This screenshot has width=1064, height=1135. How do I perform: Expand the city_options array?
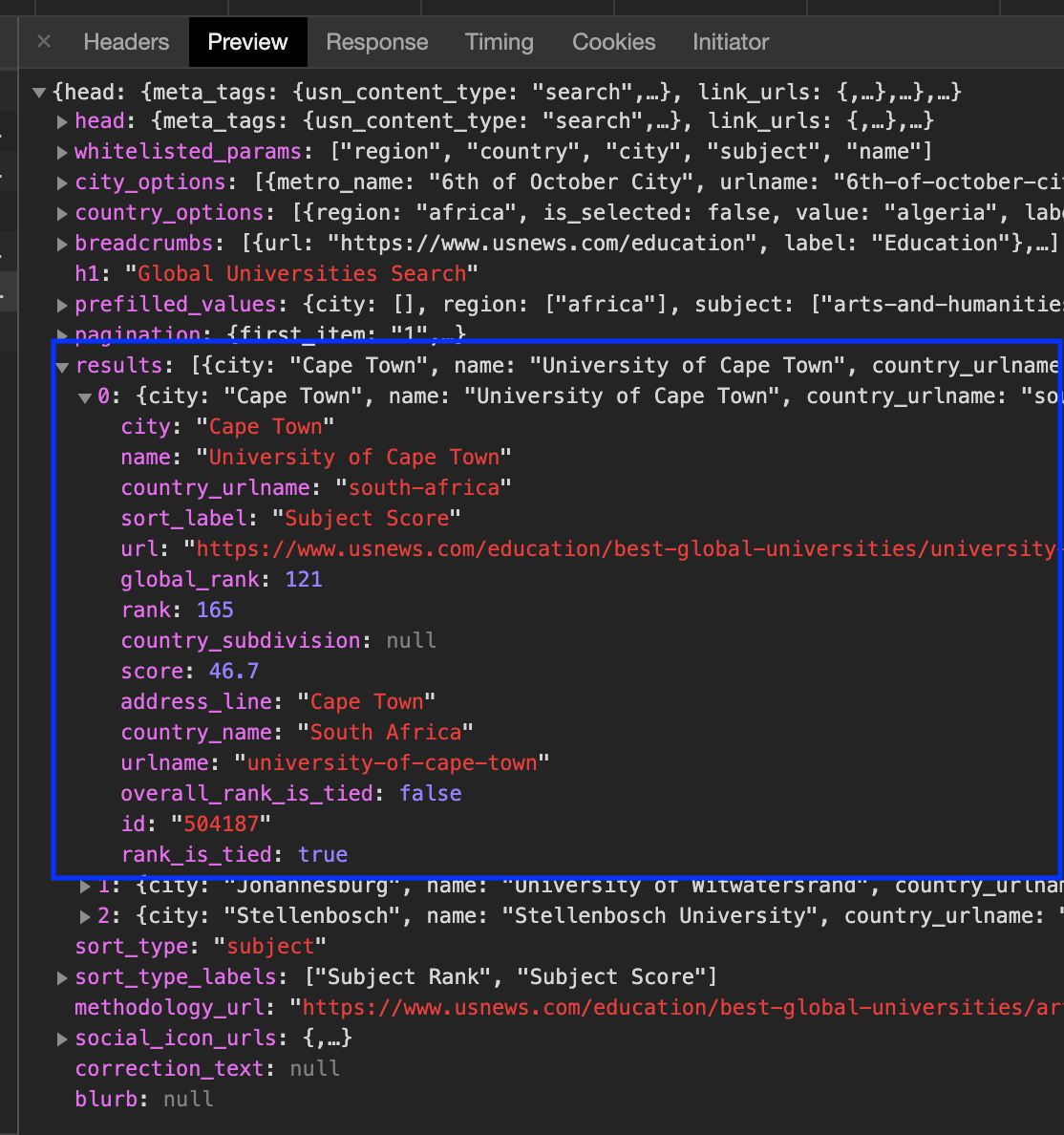pos(61,182)
